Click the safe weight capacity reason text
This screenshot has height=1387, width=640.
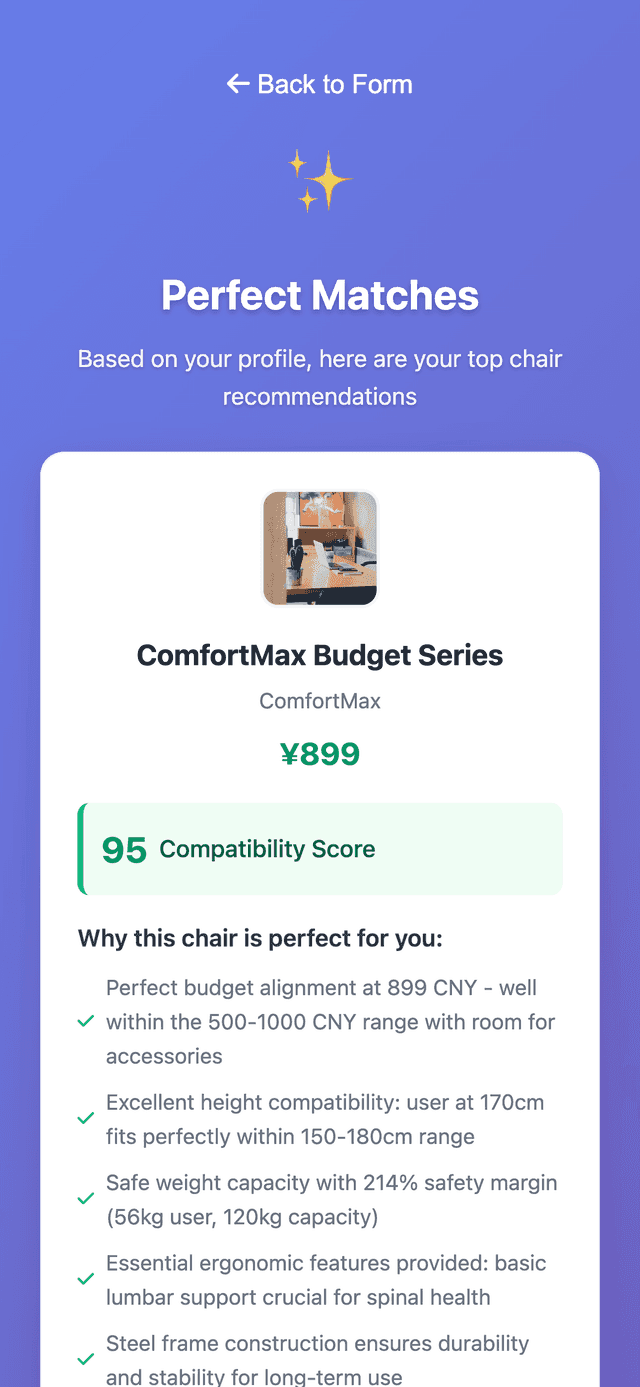pos(331,1199)
